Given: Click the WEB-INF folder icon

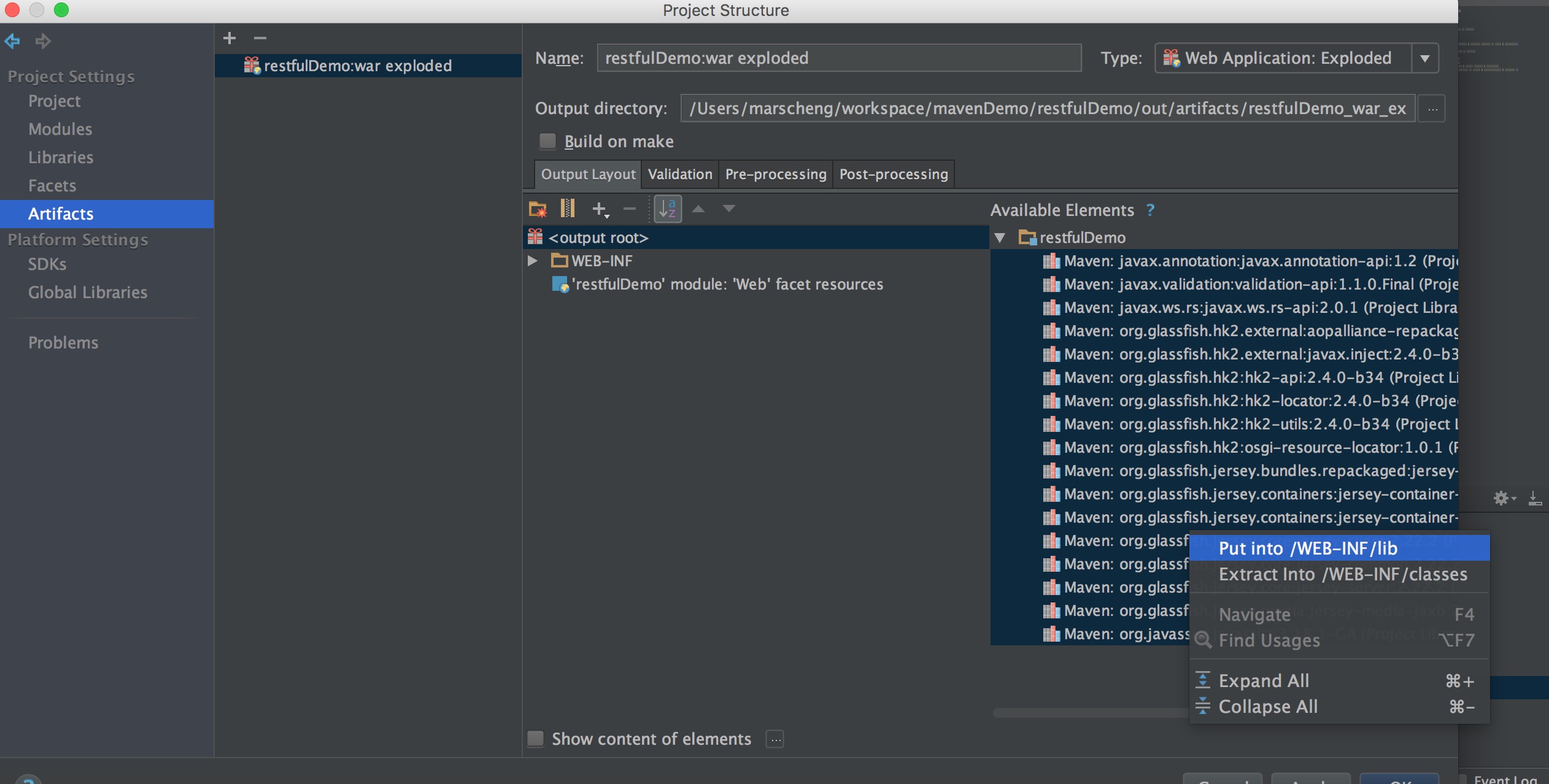Looking at the screenshot, I should (x=559, y=261).
